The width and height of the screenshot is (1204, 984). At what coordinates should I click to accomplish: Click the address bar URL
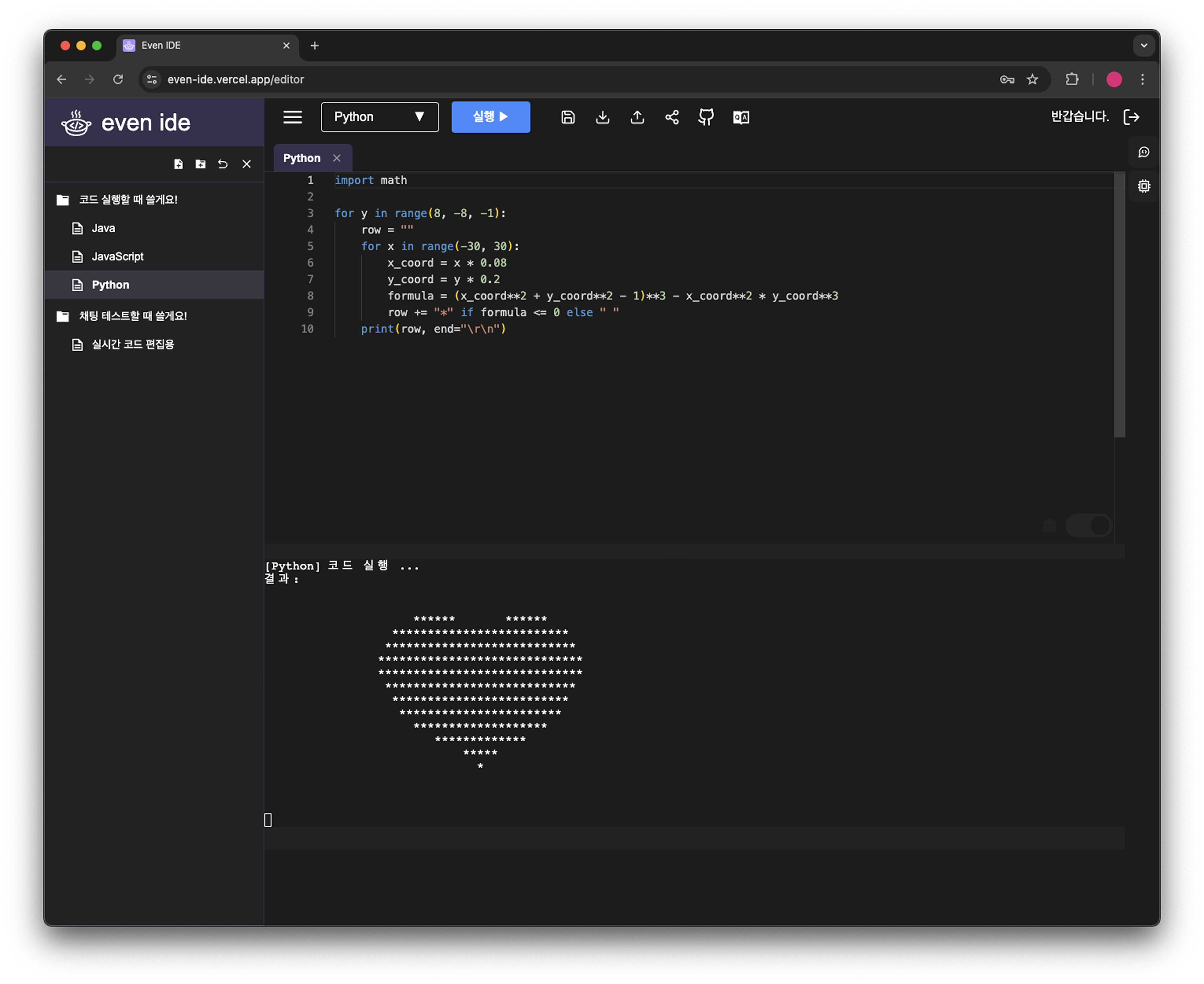pyautogui.click(x=235, y=79)
